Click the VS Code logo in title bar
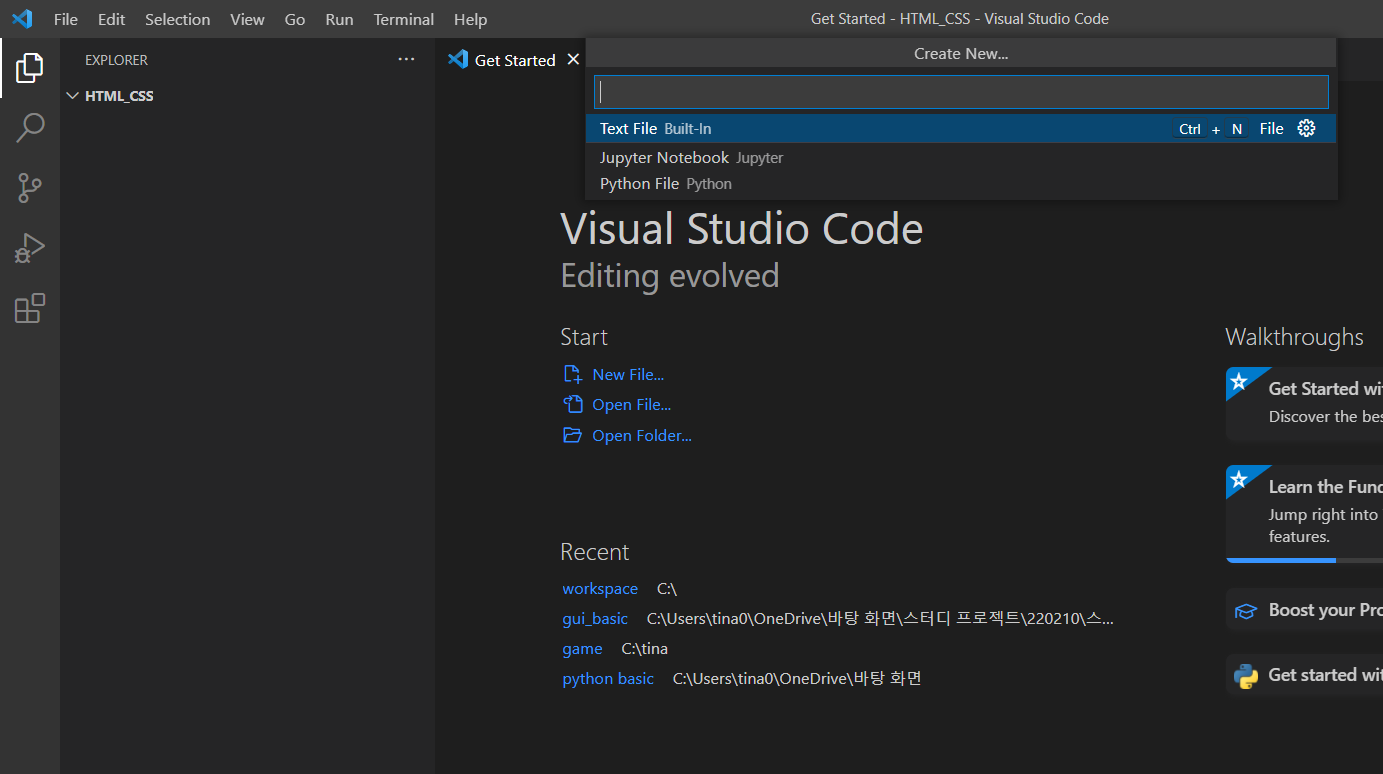This screenshot has height=774, width=1383. tap(22, 19)
